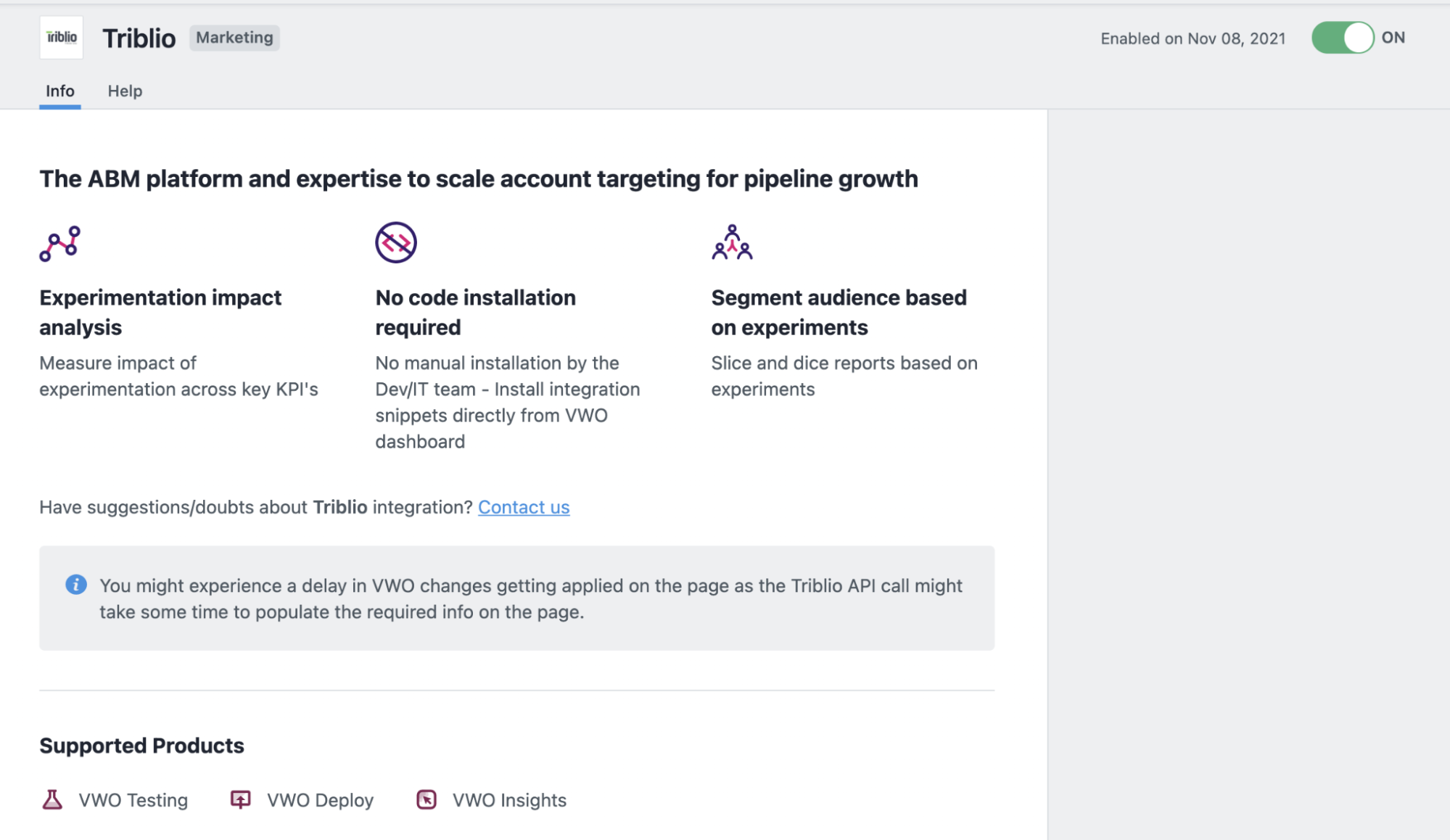The image size is (1450, 840).
Task: Click the No code installation icon
Action: tap(396, 242)
